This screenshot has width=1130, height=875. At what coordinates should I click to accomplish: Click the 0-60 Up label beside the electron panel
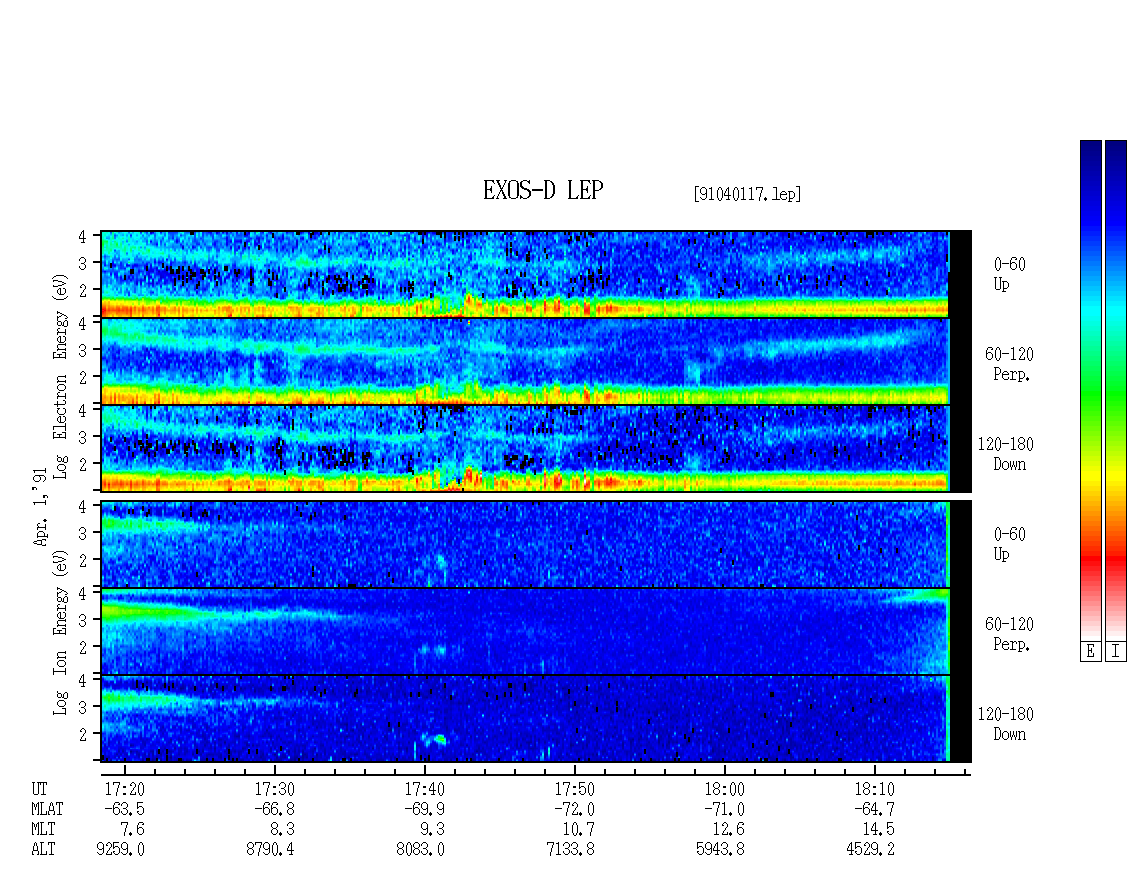[1009, 274]
